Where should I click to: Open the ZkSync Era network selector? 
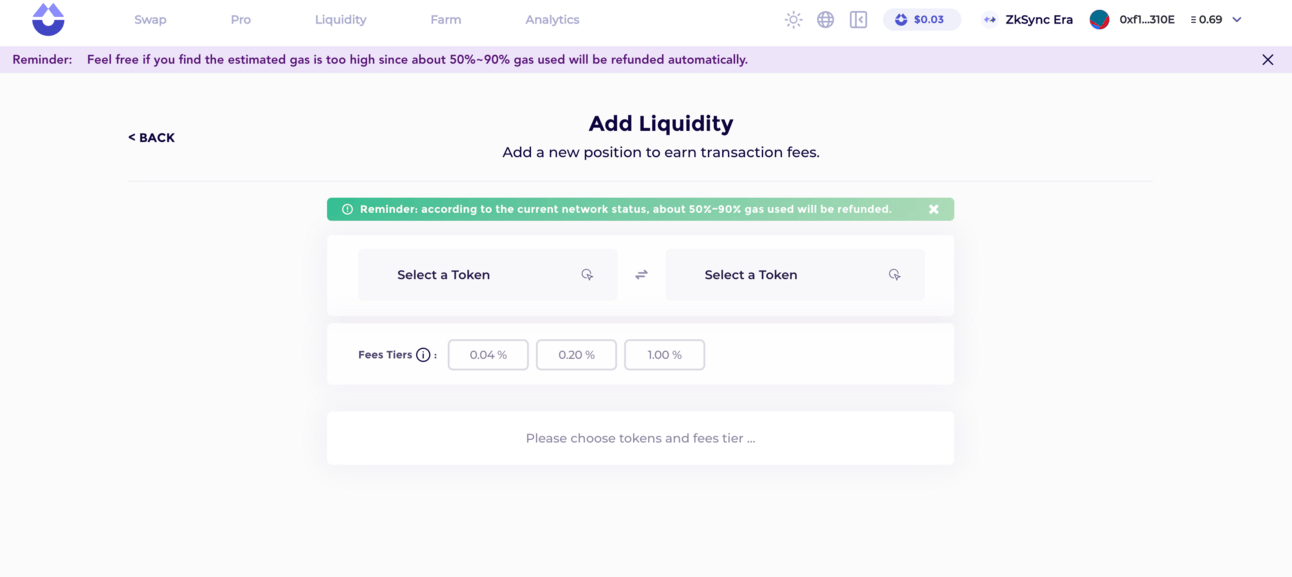(1027, 19)
